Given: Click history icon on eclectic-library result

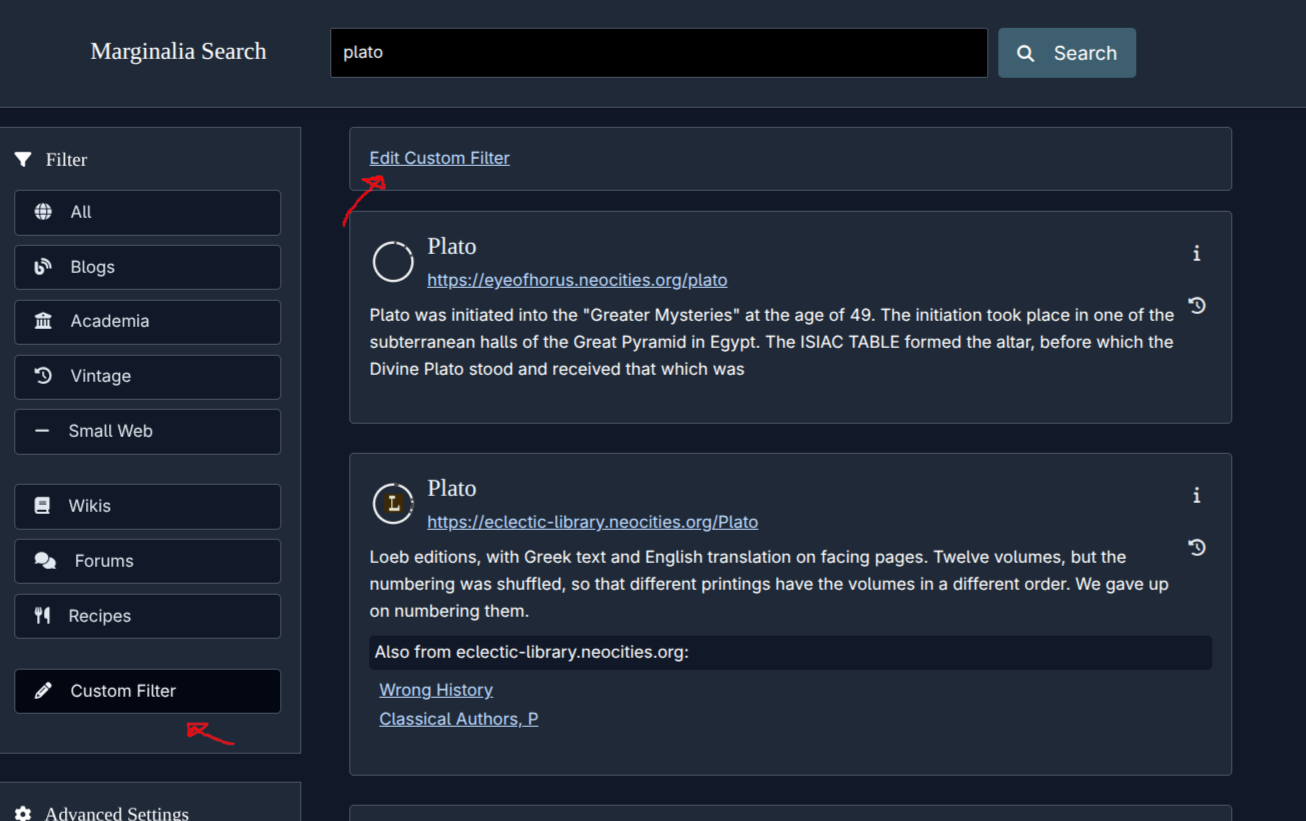Looking at the screenshot, I should pos(1196,548).
